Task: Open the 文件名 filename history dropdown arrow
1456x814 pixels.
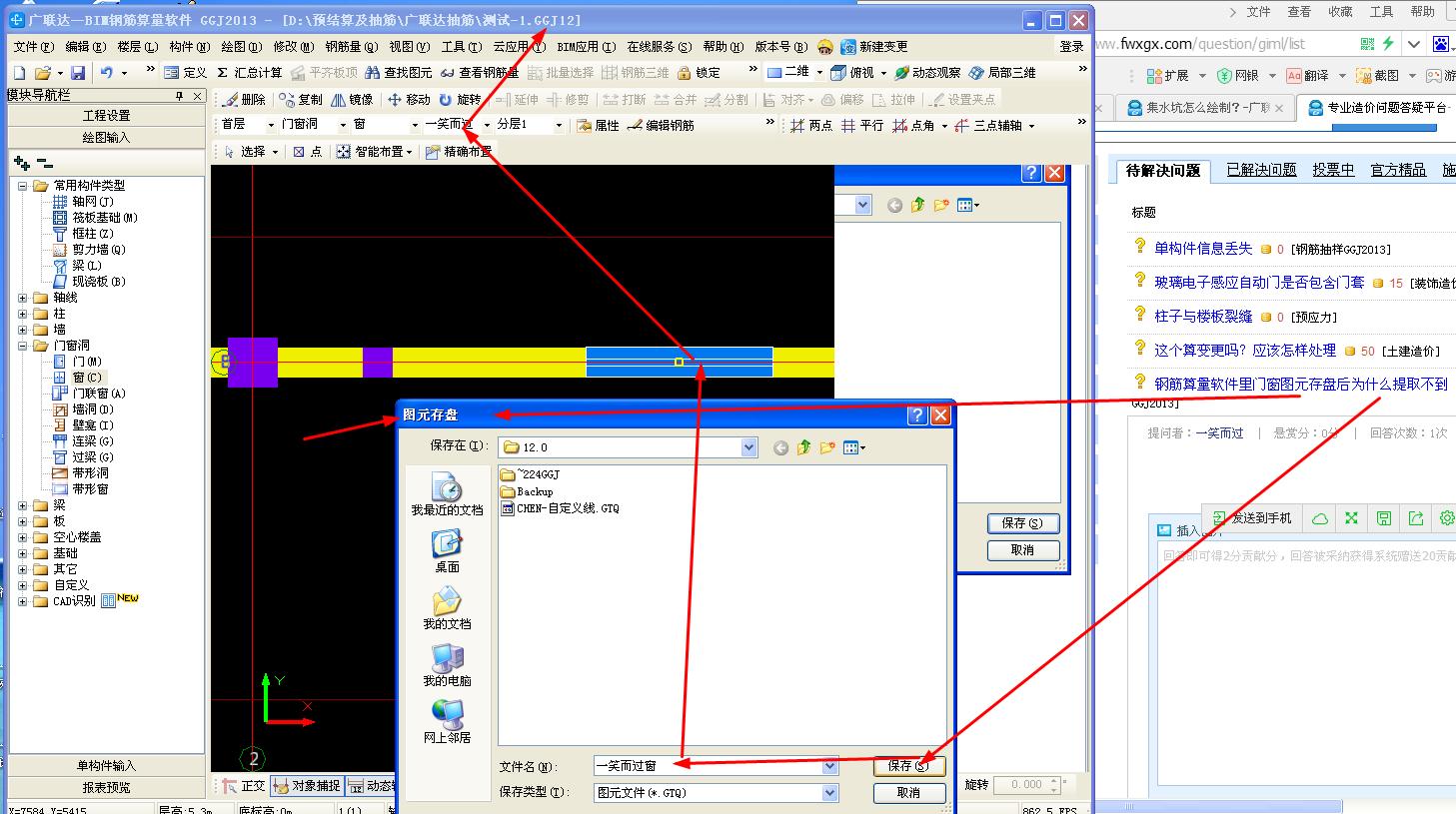Action: click(829, 767)
